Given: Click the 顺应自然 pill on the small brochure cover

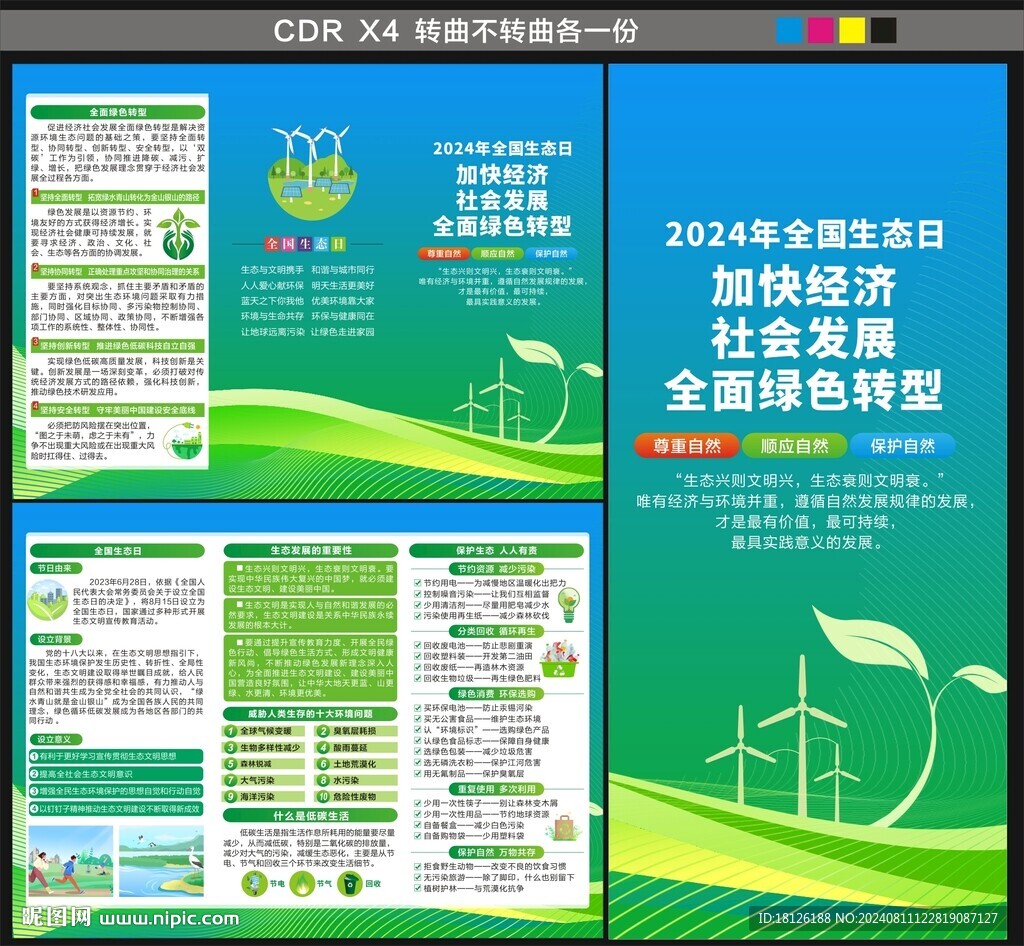Looking at the screenshot, I should [498, 253].
